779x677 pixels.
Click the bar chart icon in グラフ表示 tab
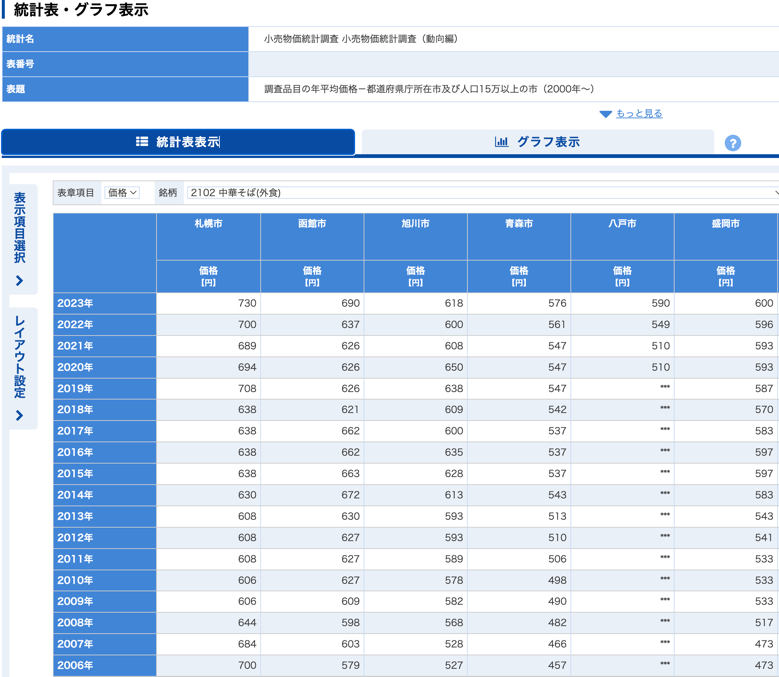(501, 142)
